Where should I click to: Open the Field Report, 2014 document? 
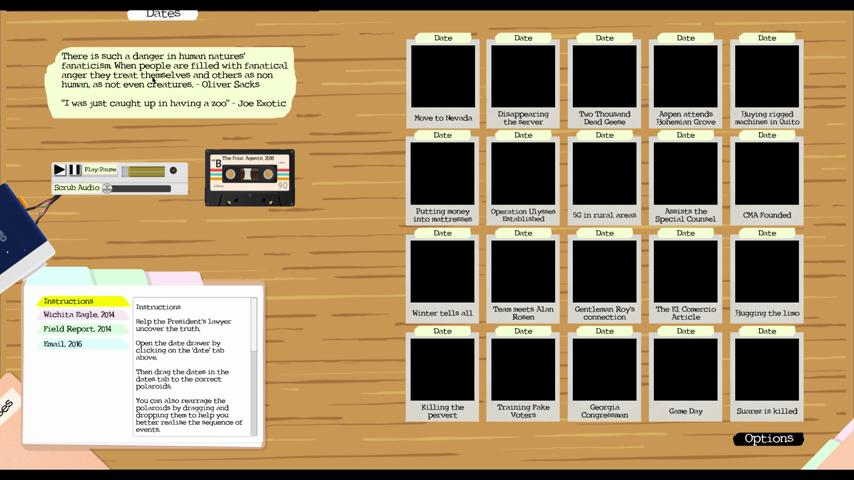tap(80, 329)
